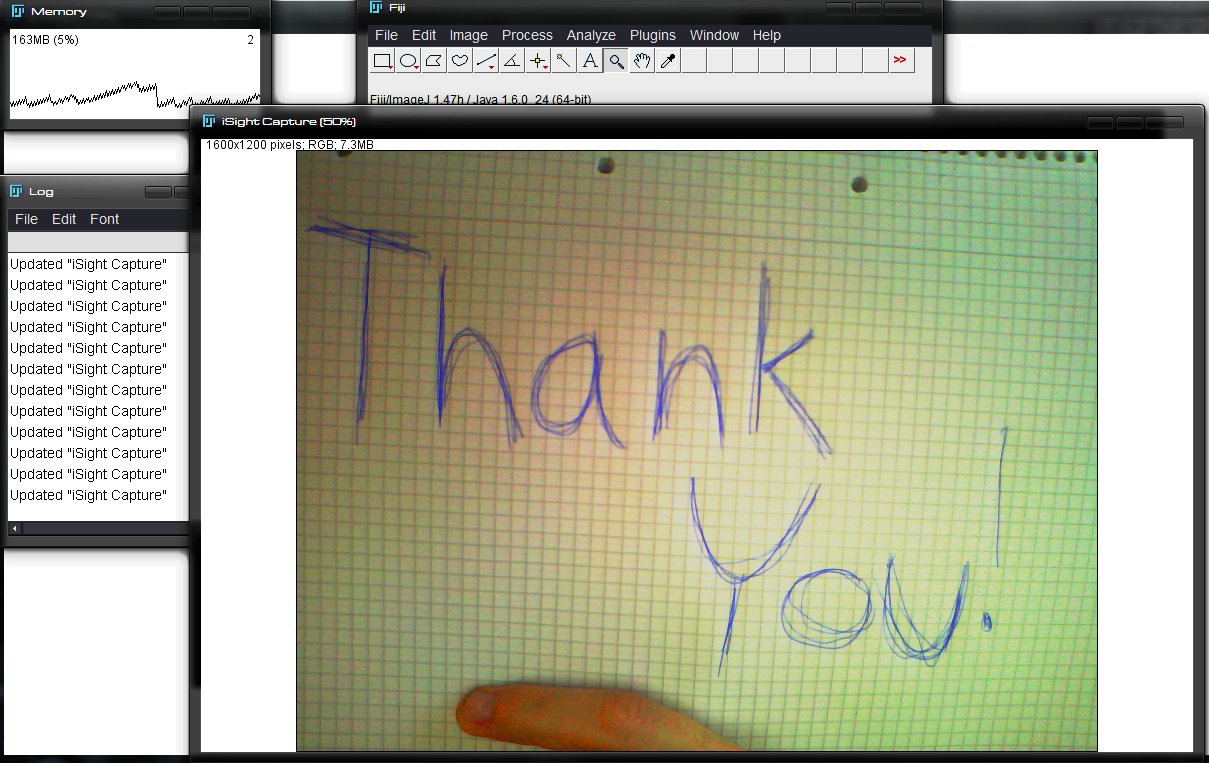Image resolution: width=1209 pixels, height=763 pixels.
Task: Select the Multi-point tool
Action: tap(538, 61)
